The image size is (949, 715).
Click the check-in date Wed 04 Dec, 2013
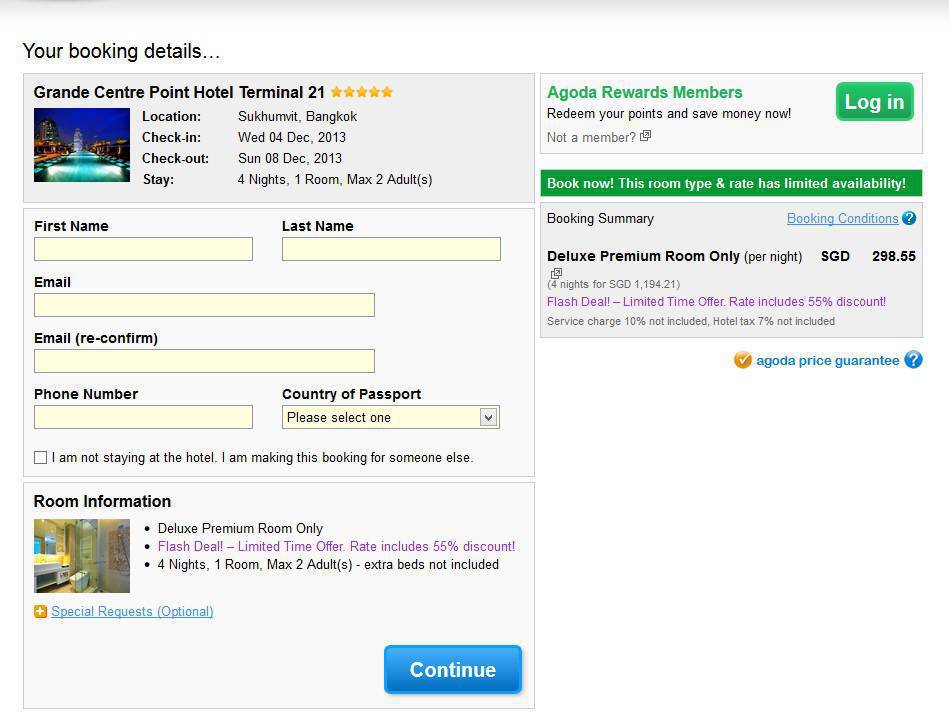point(292,137)
